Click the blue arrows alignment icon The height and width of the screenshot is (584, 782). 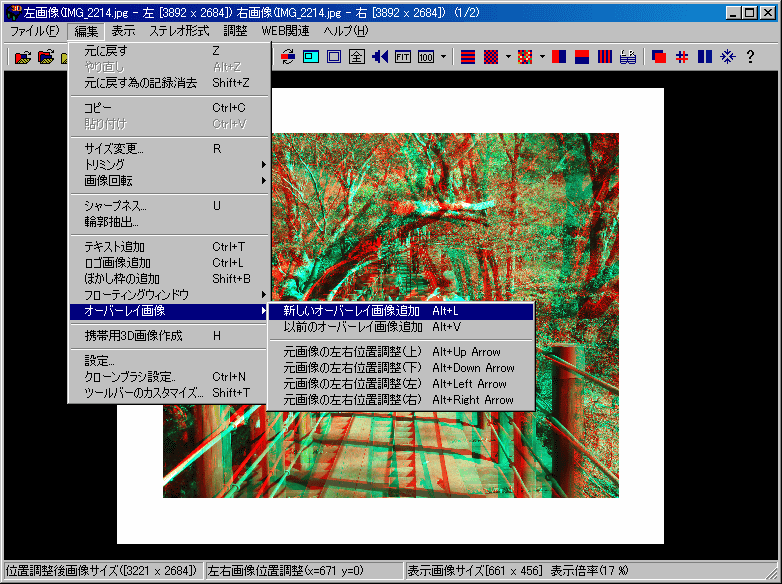[380, 57]
